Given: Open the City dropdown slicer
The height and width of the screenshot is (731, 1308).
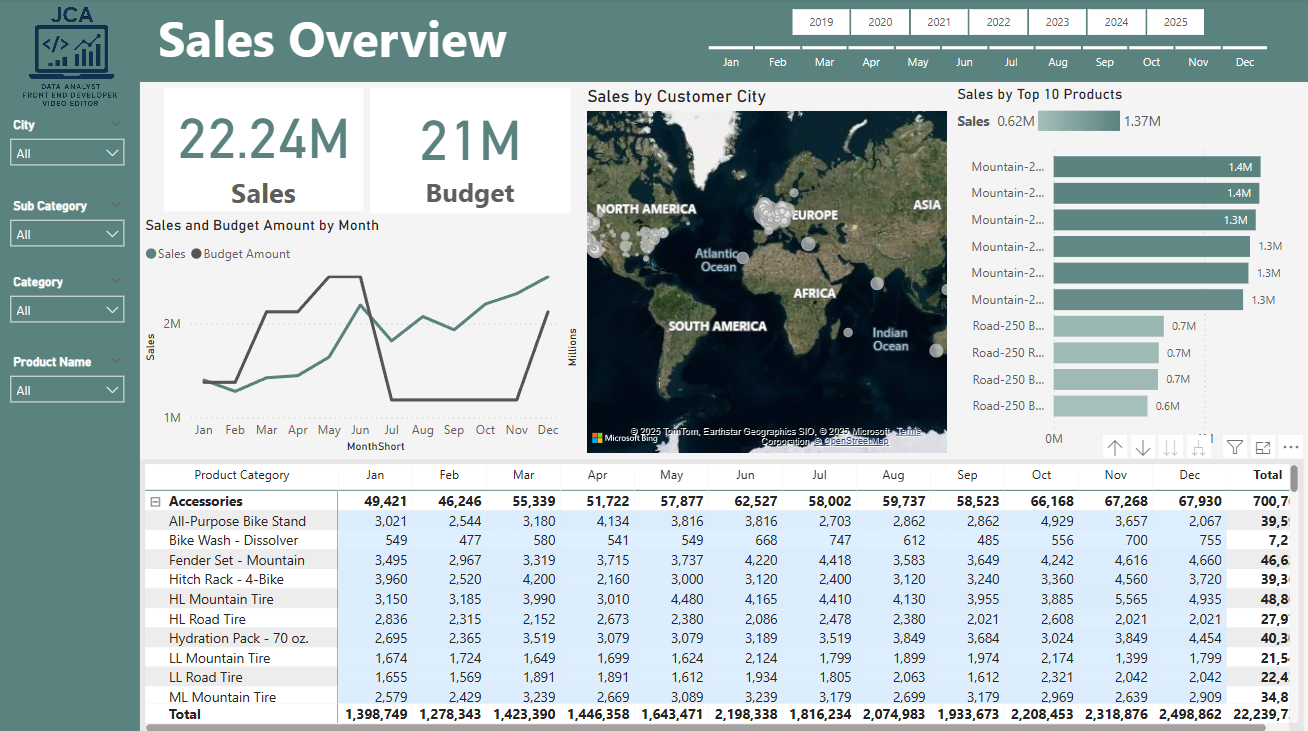Looking at the screenshot, I should tap(67, 153).
